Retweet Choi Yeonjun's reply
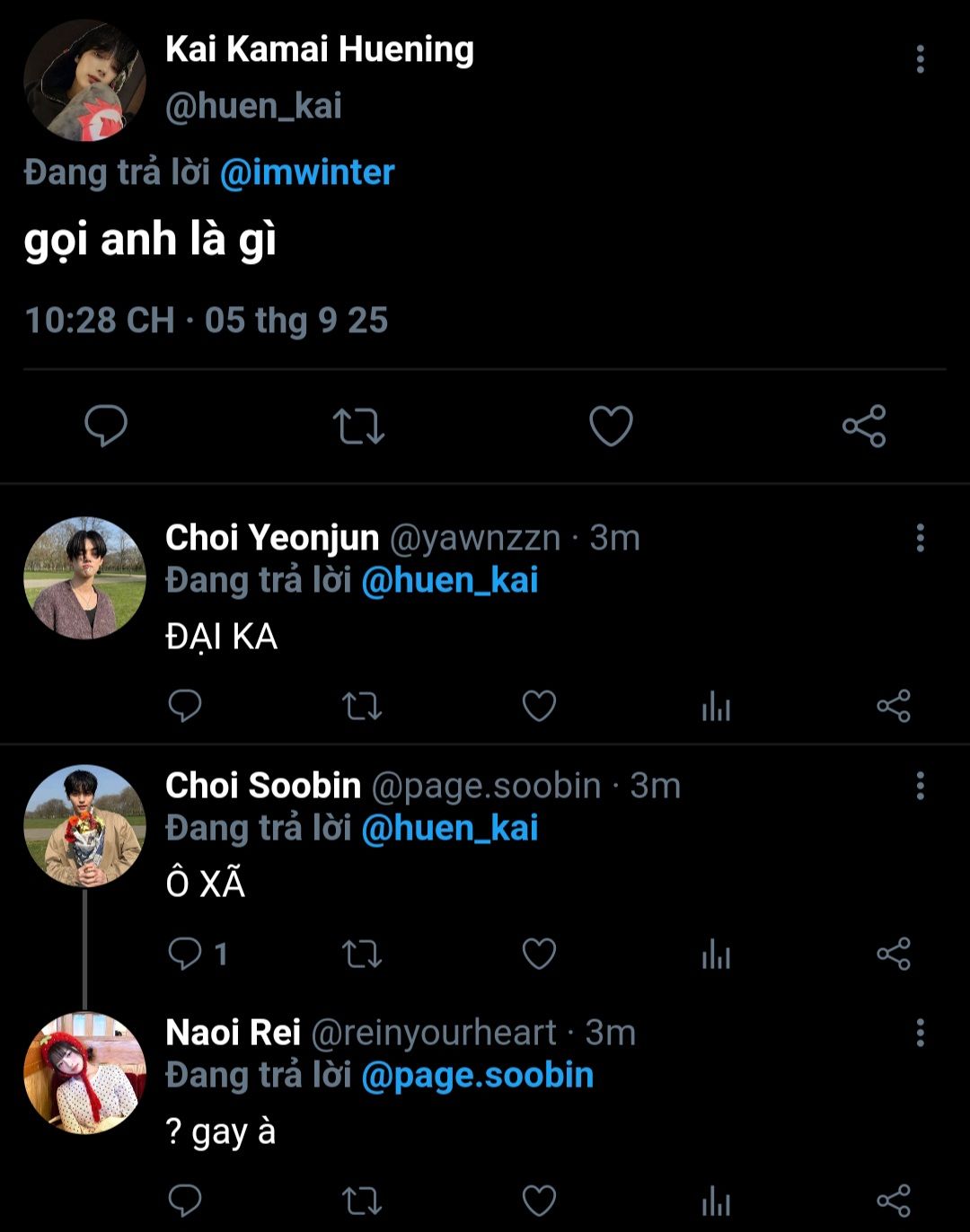Image resolution: width=970 pixels, height=1232 pixels. pos(362,707)
